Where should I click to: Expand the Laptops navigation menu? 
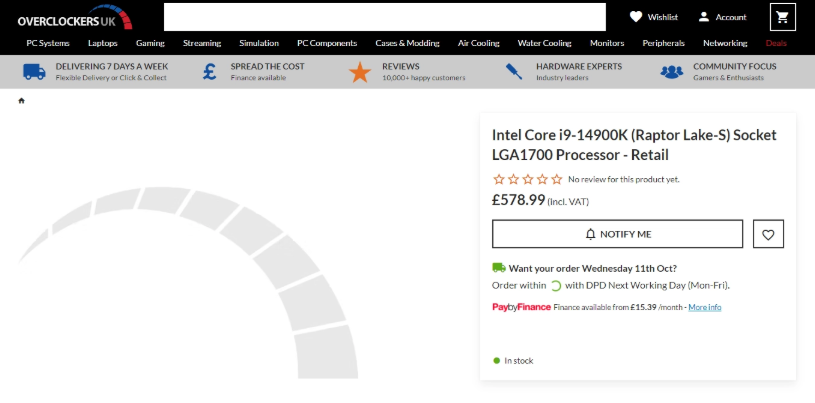102,43
